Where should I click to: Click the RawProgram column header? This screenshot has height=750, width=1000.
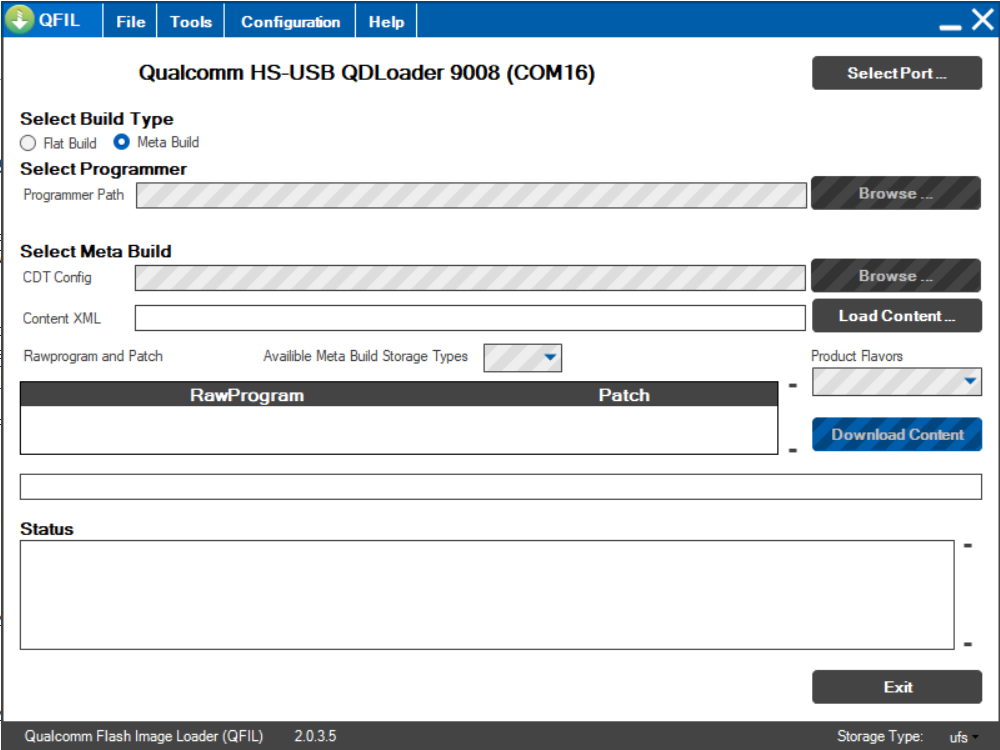tap(247, 395)
